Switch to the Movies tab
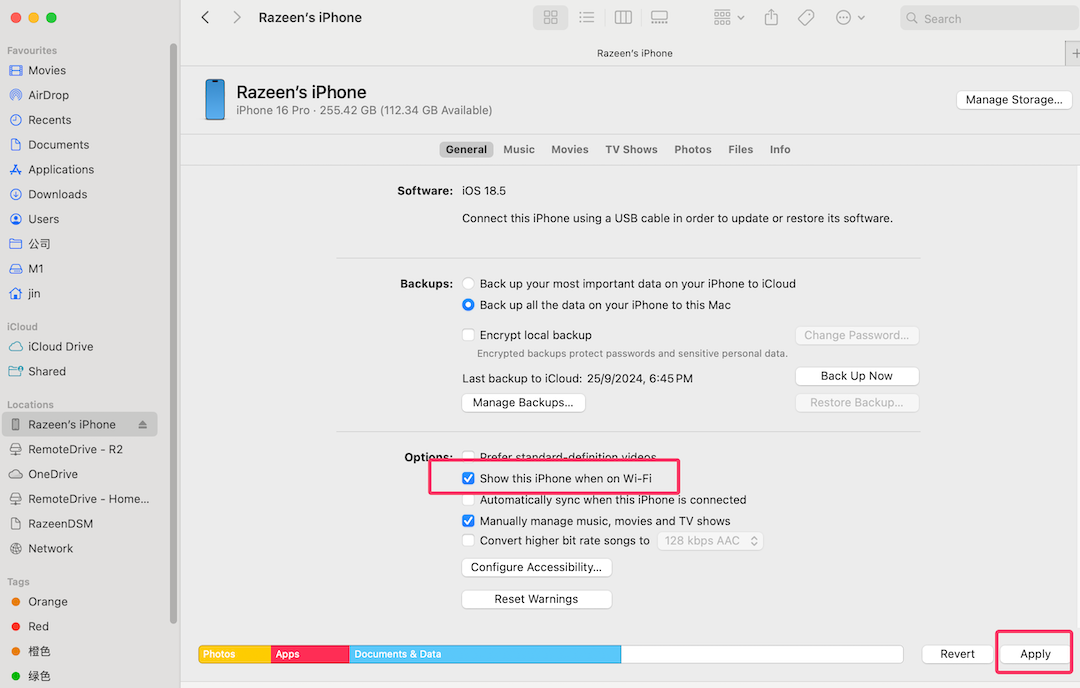1080x688 pixels. [x=570, y=149]
